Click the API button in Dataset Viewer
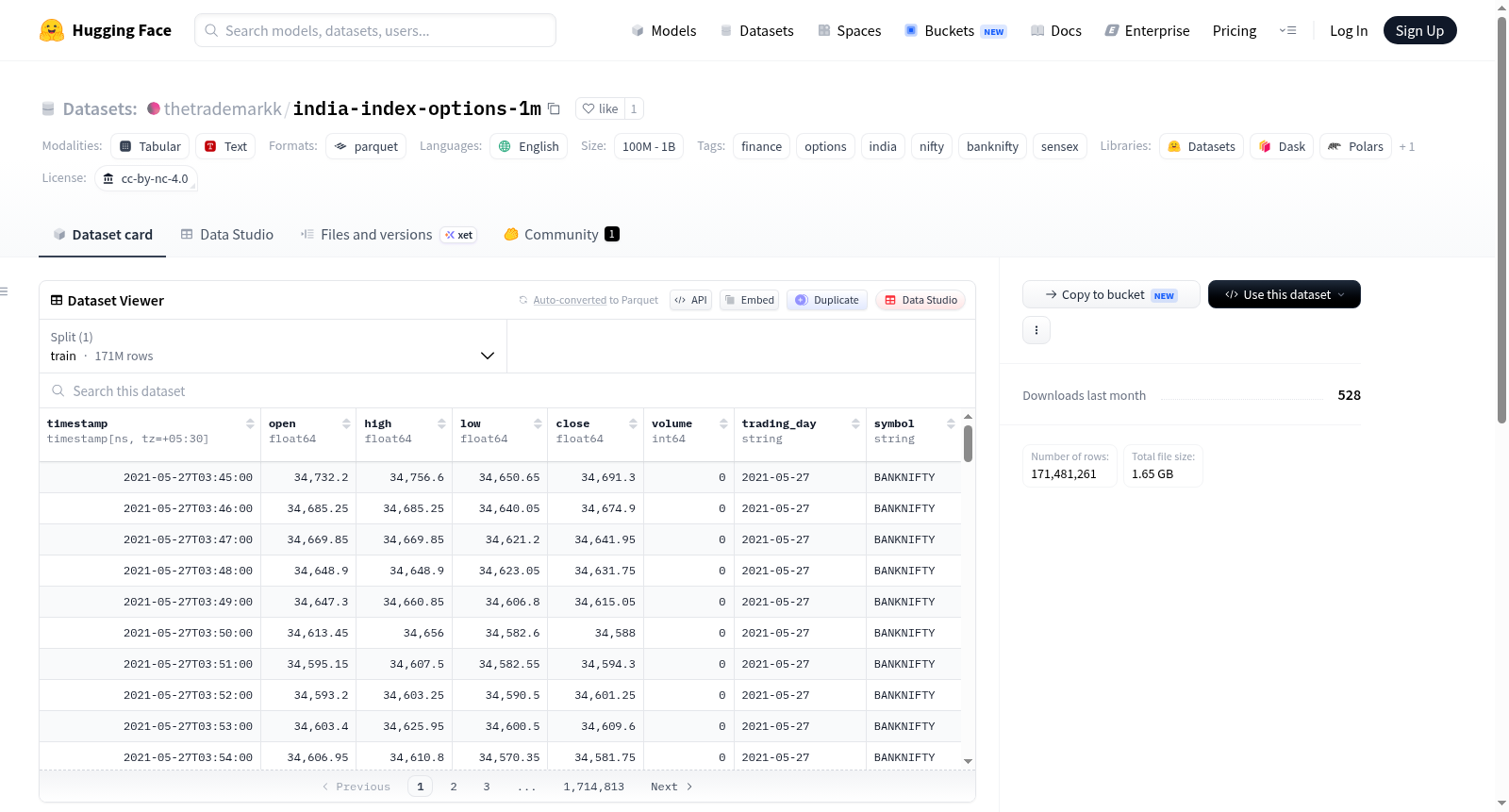This screenshot has height=812, width=1509. [x=690, y=300]
